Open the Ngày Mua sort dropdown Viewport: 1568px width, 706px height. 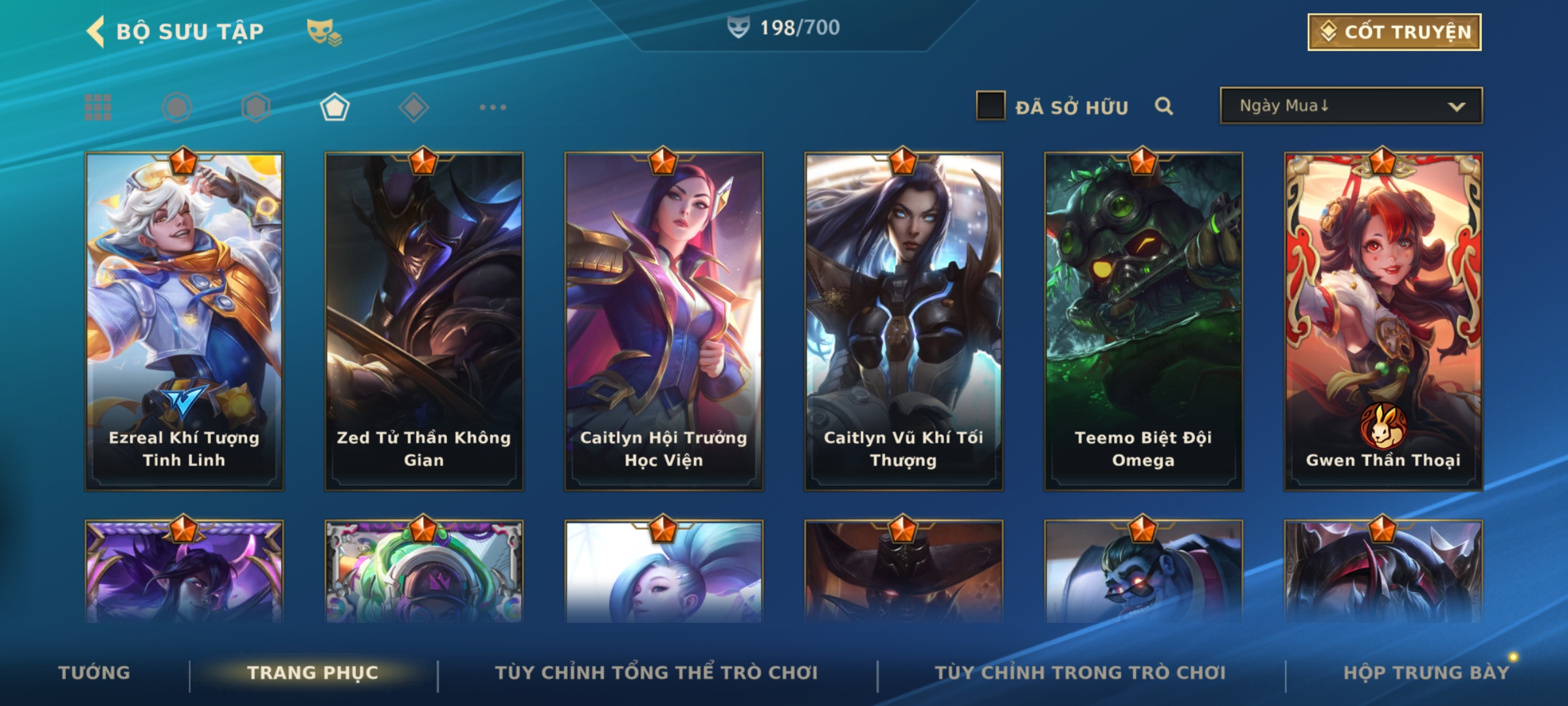point(1351,106)
